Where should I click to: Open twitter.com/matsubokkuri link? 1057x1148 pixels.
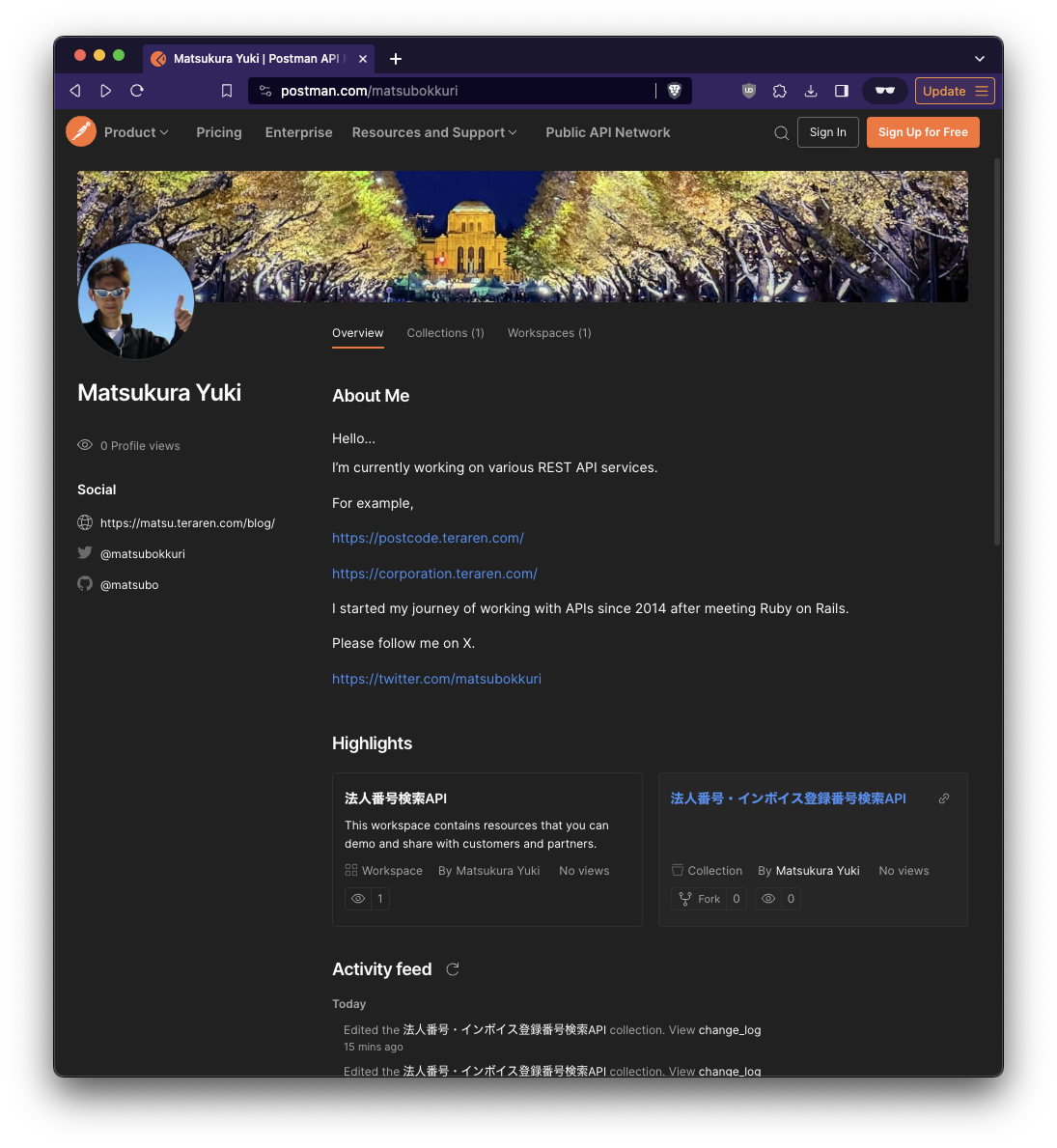[437, 680]
